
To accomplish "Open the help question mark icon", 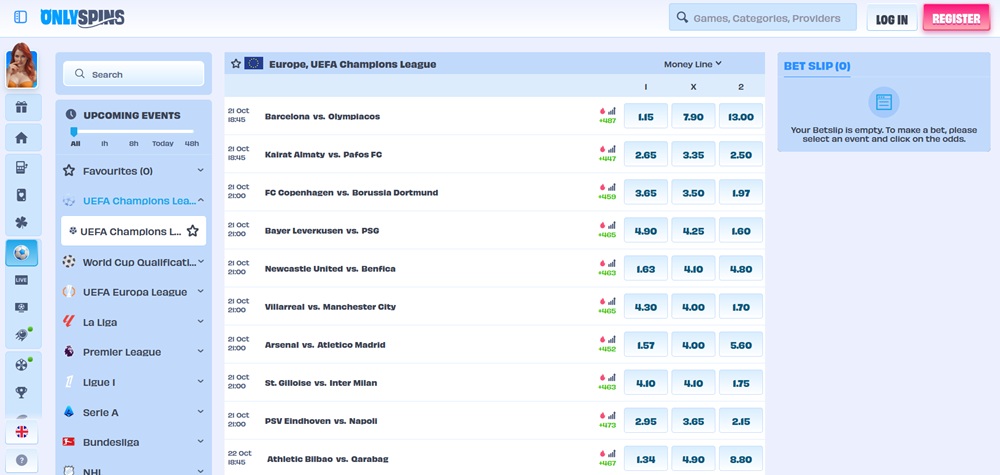I will click(22, 460).
